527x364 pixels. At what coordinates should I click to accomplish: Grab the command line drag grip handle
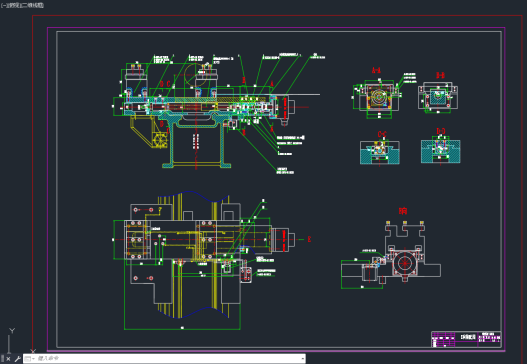[3, 359]
